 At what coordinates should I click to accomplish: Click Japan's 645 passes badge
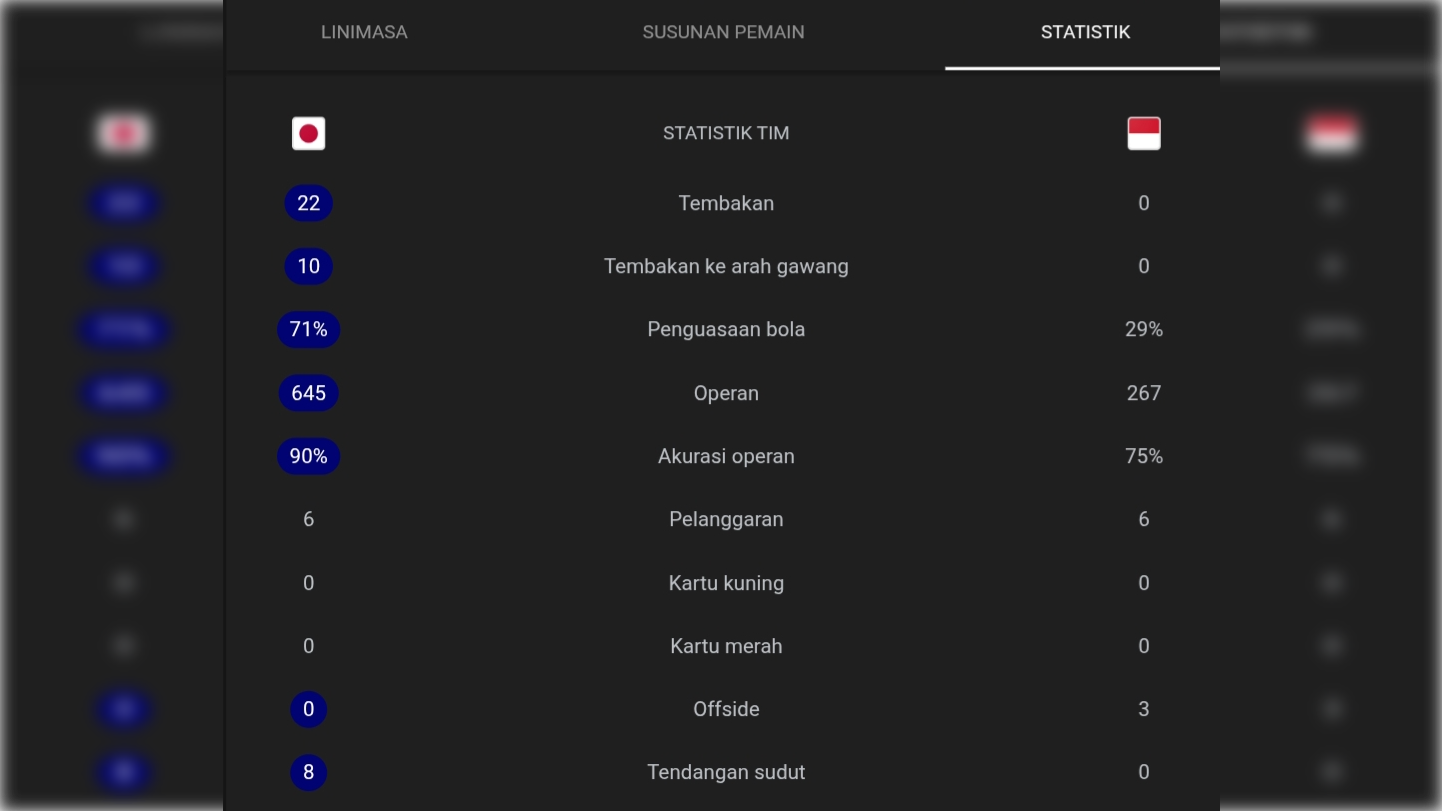[x=308, y=393]
